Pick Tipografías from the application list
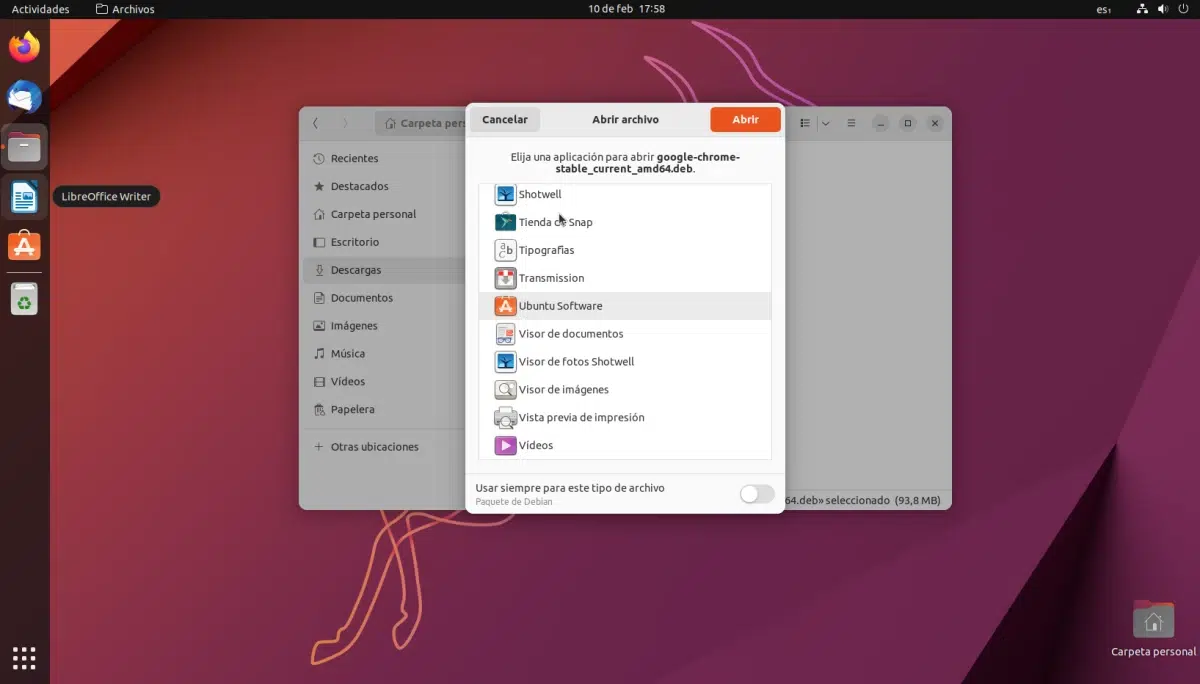Screen dimensions: 1200x684 point(625,250)
